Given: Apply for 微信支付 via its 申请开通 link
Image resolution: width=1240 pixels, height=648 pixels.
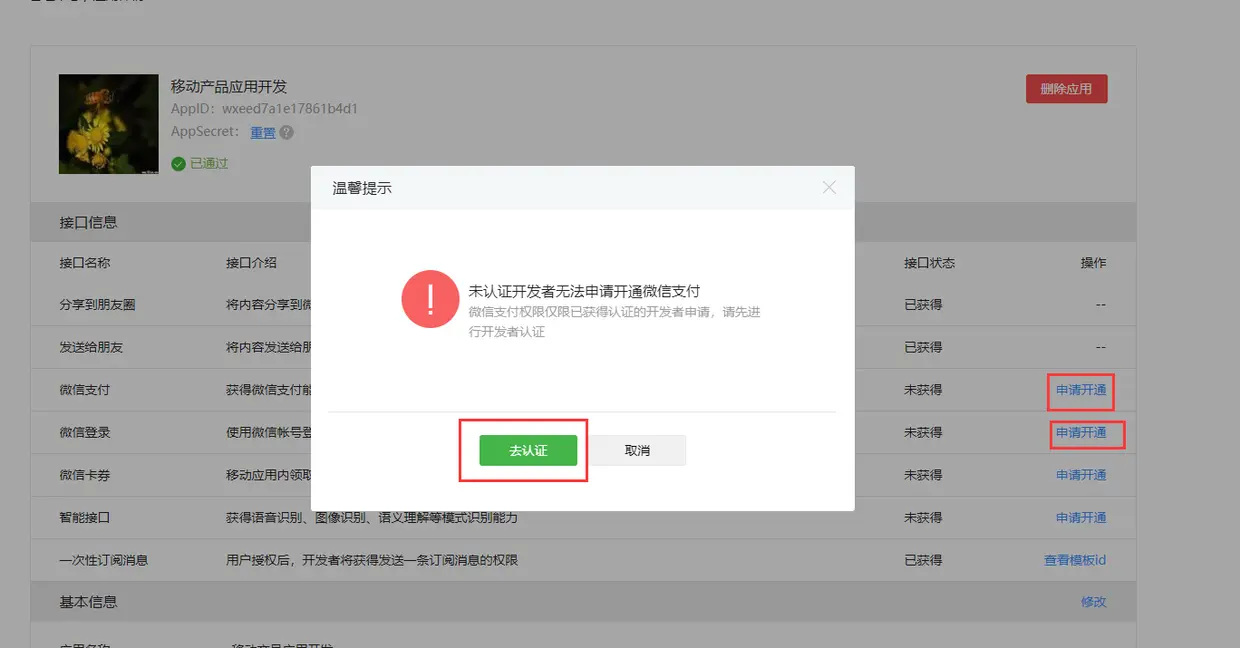Looking at the screenshot, I should [x=1081, y=390].
